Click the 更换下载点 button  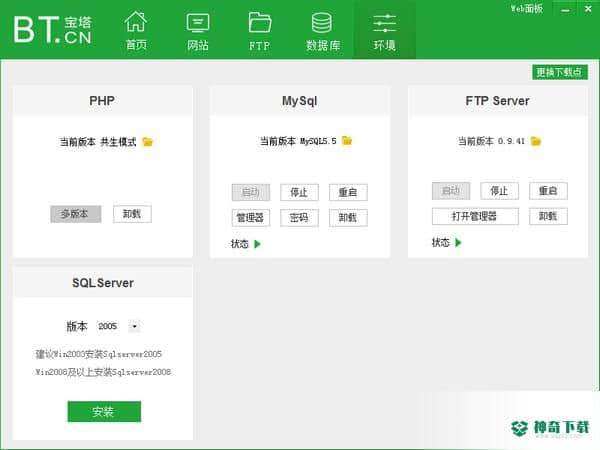(560, 72)
